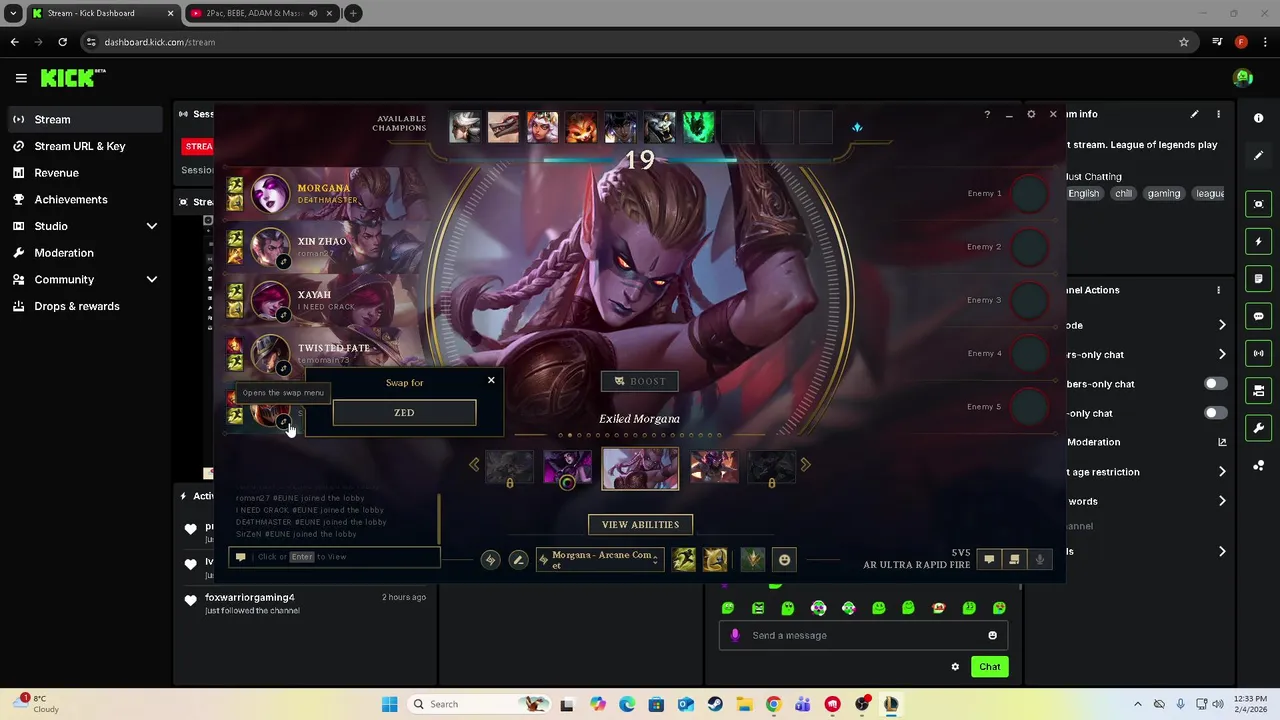Open the Kick hamburger menu
The image size is (1280, 720).
21,78
